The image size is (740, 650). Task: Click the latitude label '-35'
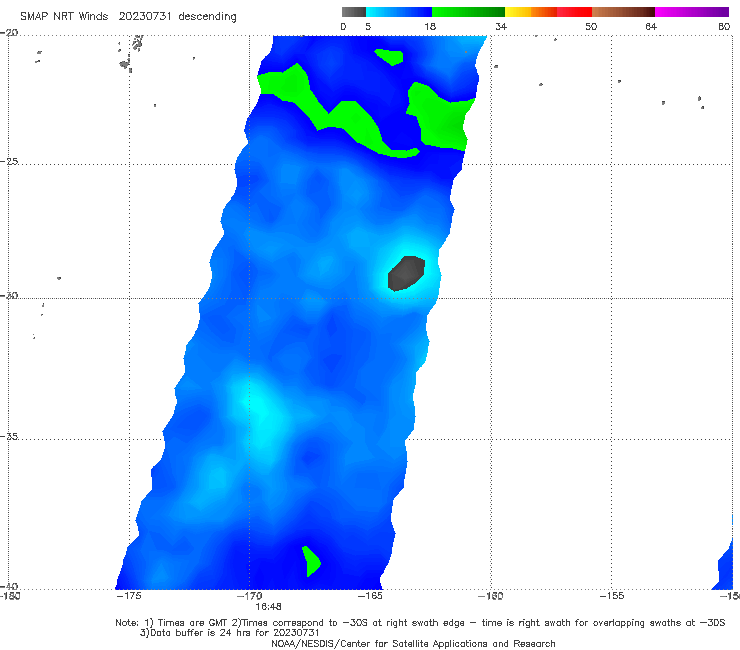pyautogui.click(x=9, y=436)
